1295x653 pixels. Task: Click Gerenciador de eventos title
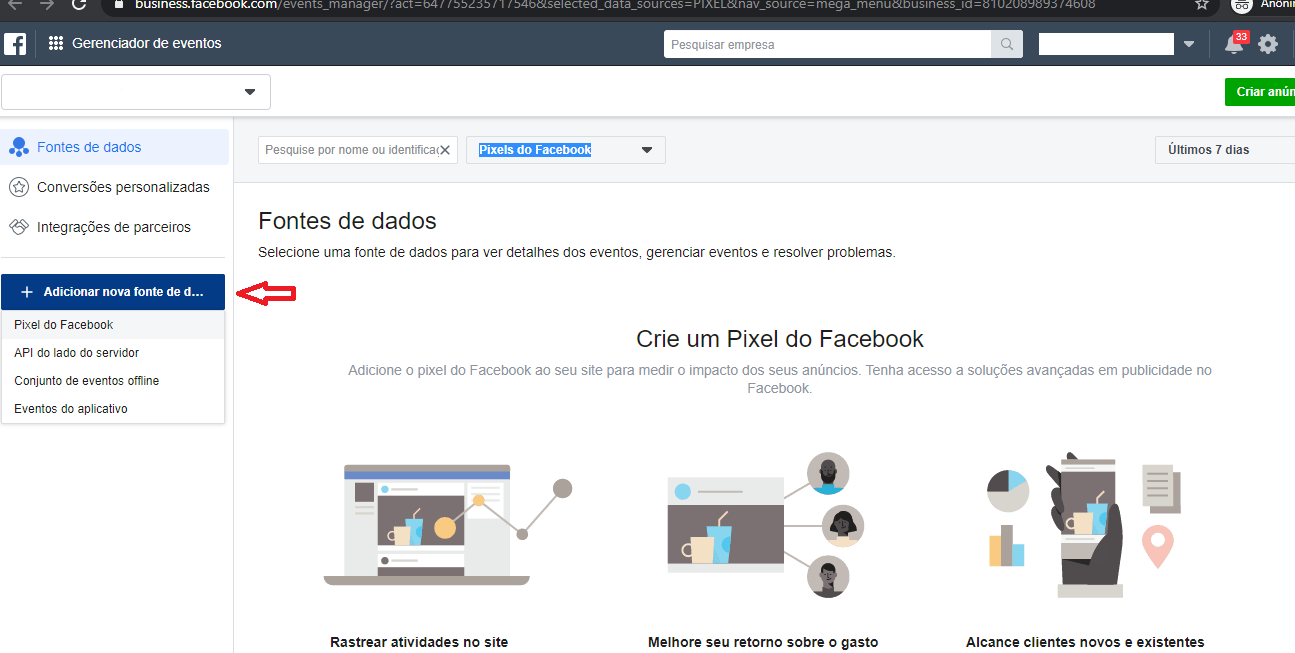click(147, 44)
